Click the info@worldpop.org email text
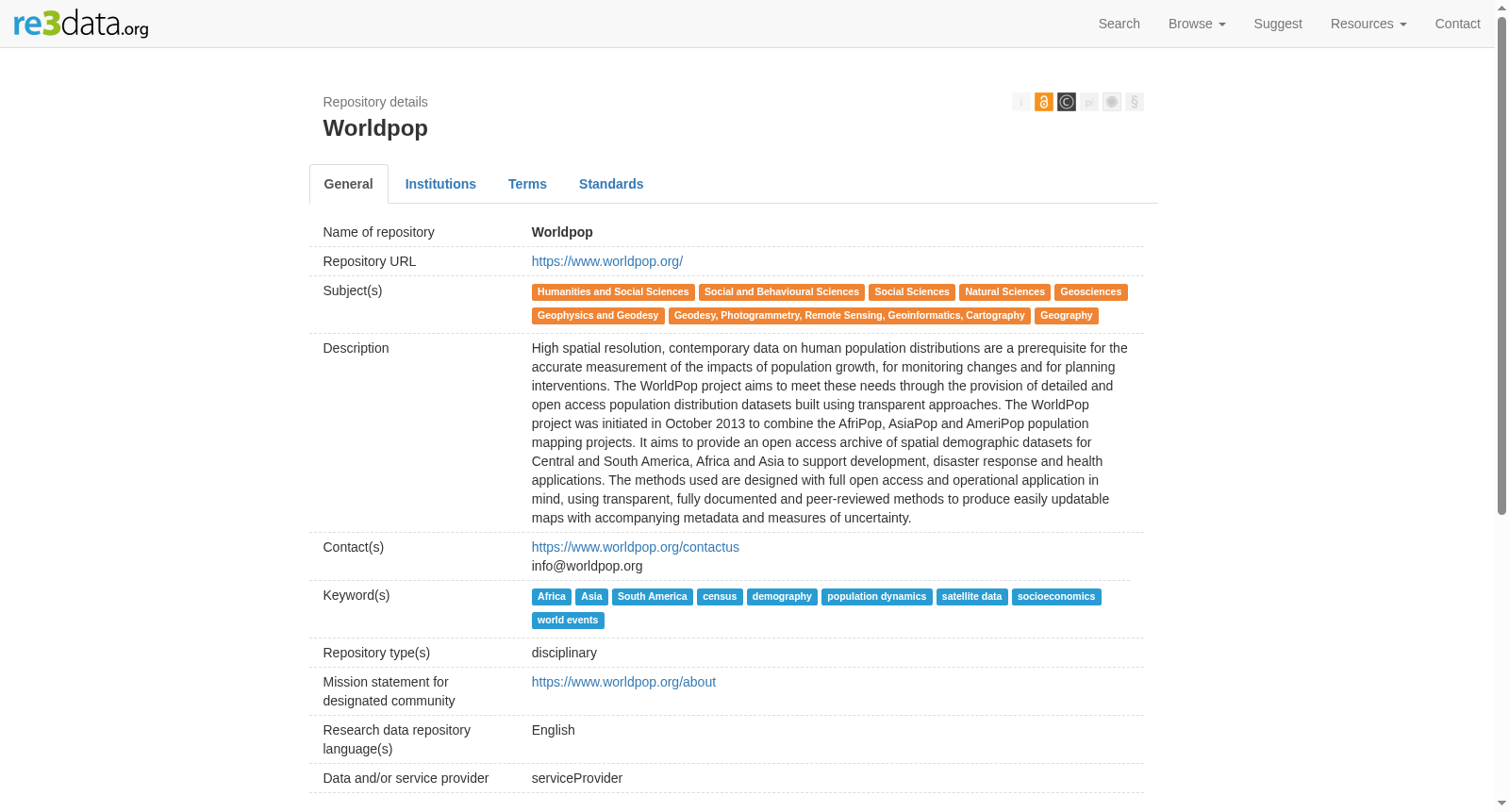This screenshot has height=812, width=1509. [587, 566]
